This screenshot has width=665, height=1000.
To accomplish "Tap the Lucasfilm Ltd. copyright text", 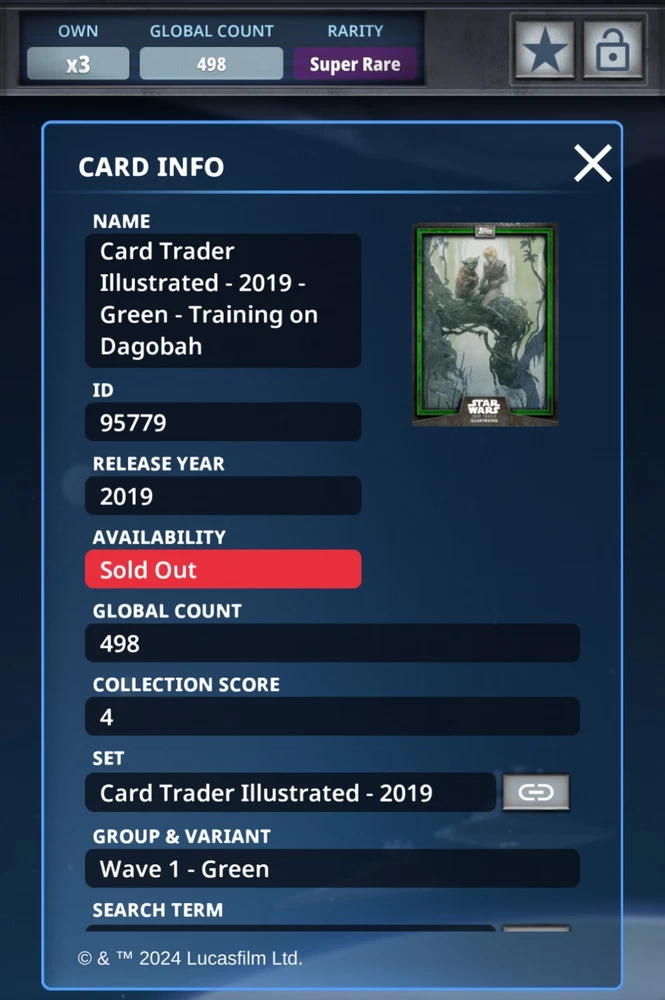I will click(190, 958).
